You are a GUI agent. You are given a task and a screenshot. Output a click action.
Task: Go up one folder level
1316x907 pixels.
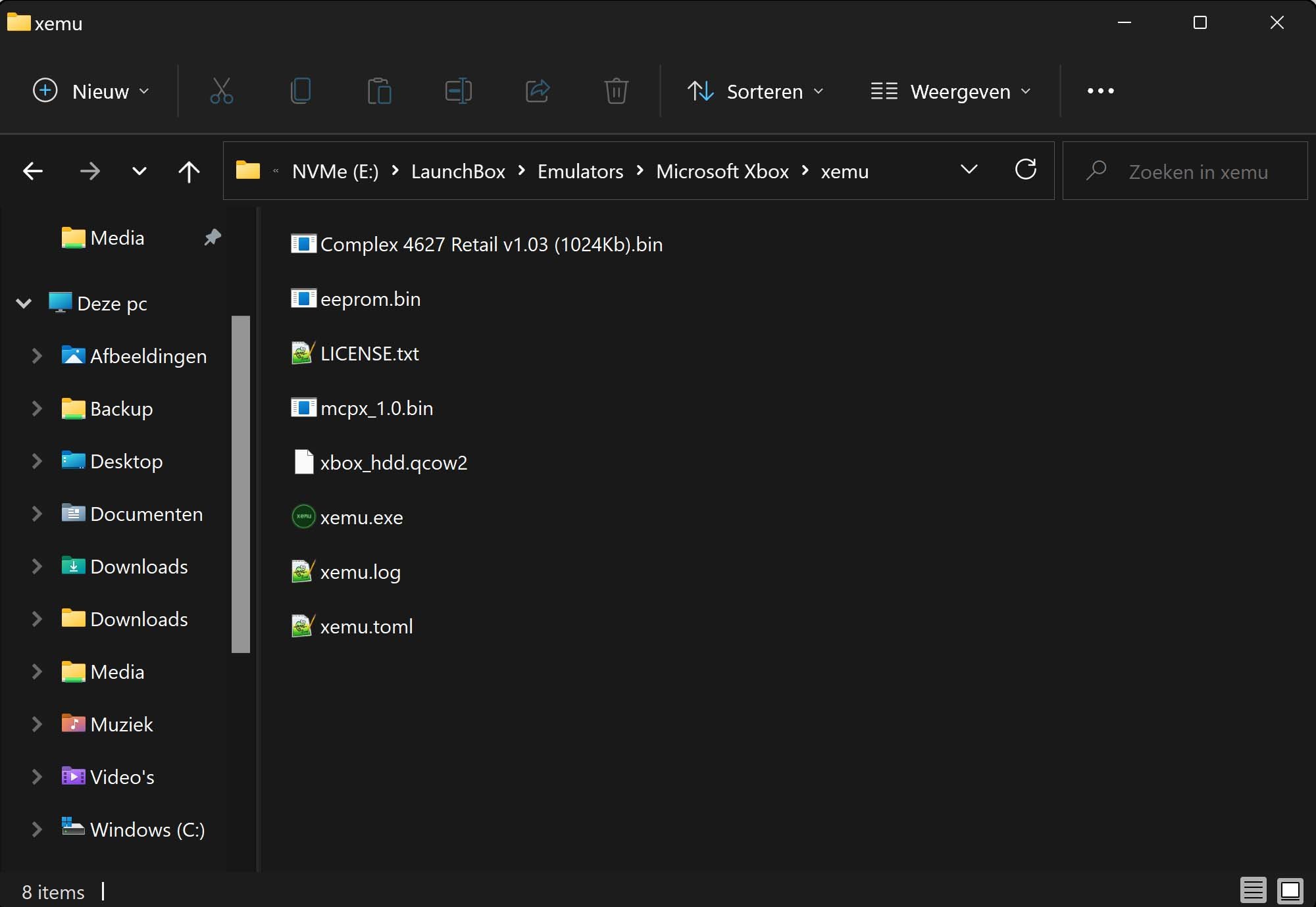[x=189, y=172]
